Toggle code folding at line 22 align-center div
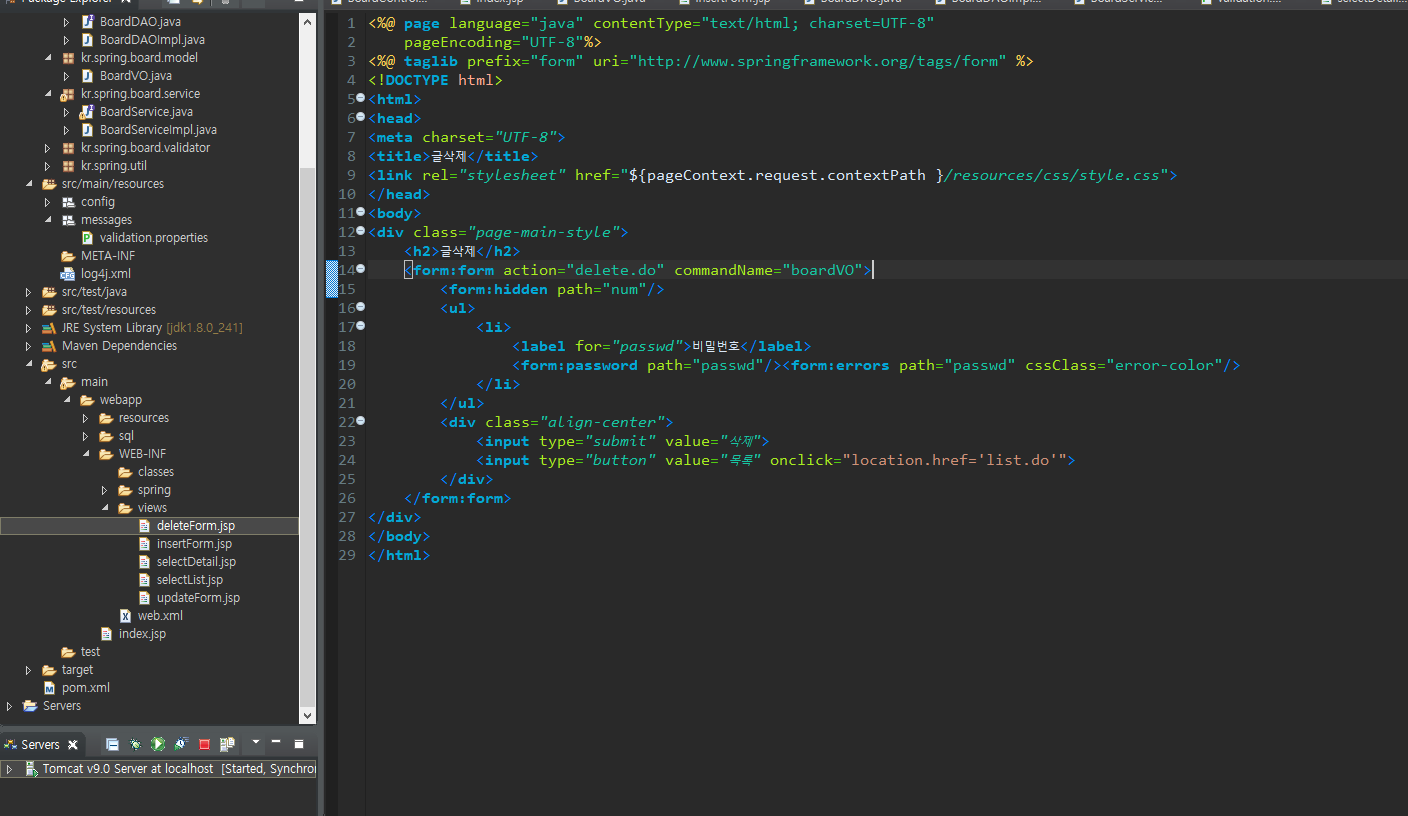This screenshot has width=1408, height=816. tap(361, 422)
